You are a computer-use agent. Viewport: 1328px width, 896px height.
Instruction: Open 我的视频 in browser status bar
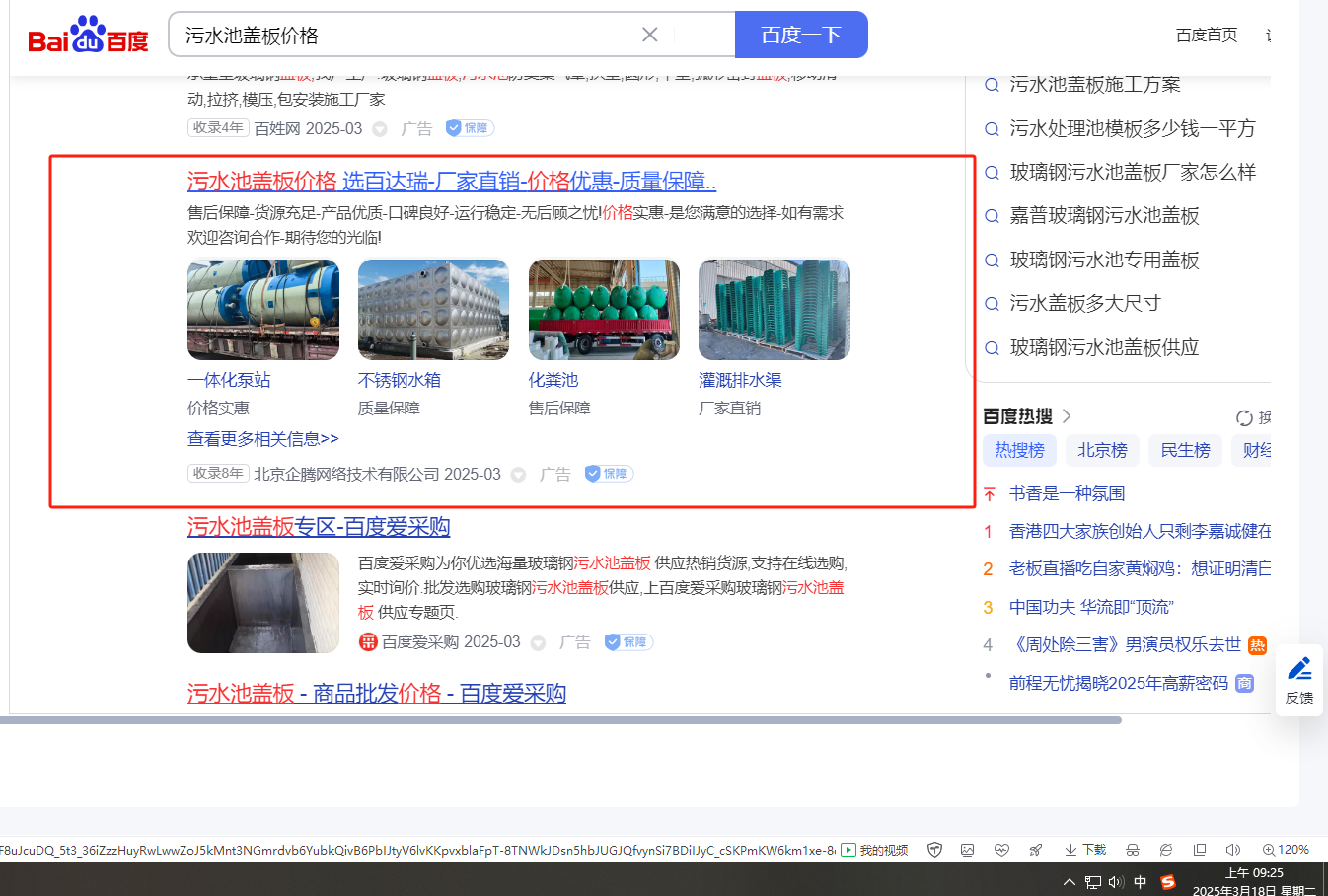pos(874,850)
